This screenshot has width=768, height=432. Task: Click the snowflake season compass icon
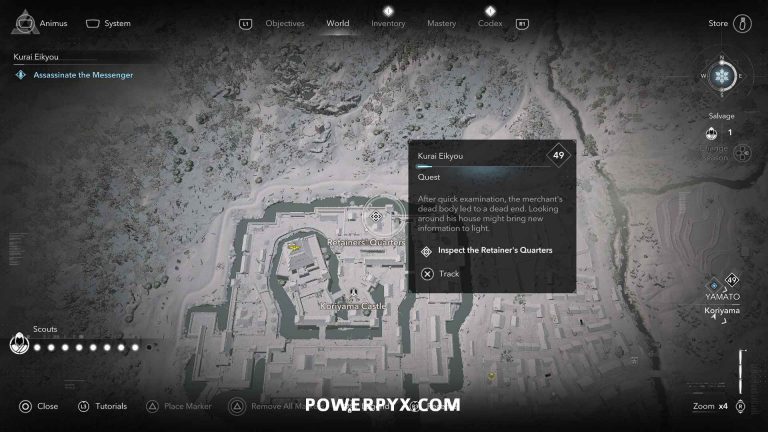point(722,76)
